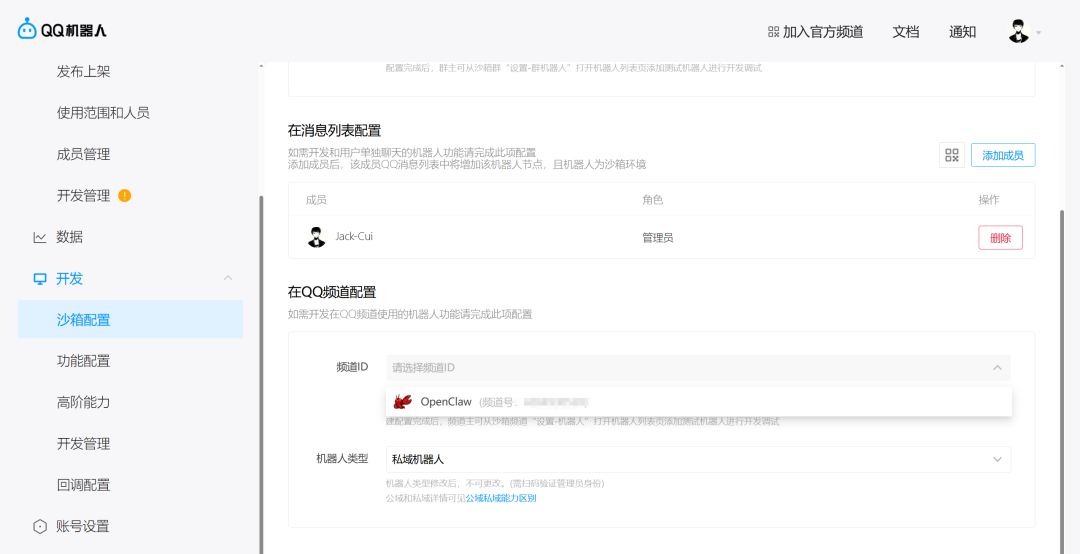Click Jack-Cui's member avatar
Viewport: 1080px width, 554px height.
click(x=317, y=237)
